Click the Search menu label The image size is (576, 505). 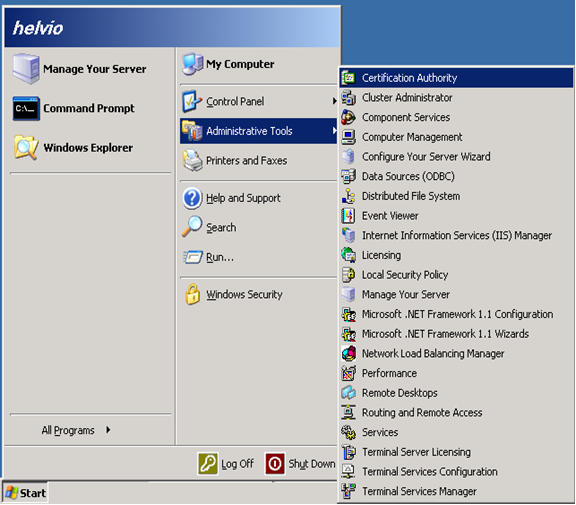click(221, 227)
